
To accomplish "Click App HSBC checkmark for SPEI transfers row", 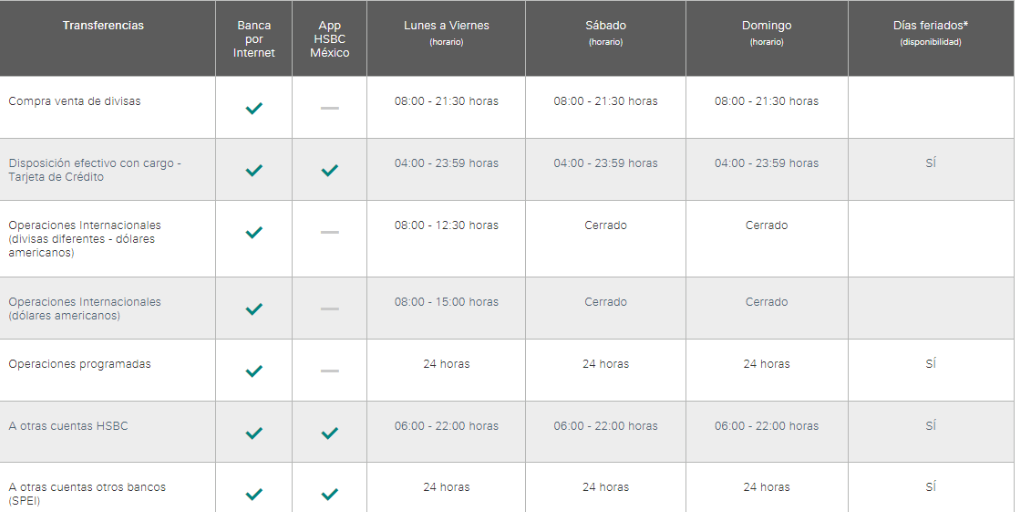I will pos(330,494).
